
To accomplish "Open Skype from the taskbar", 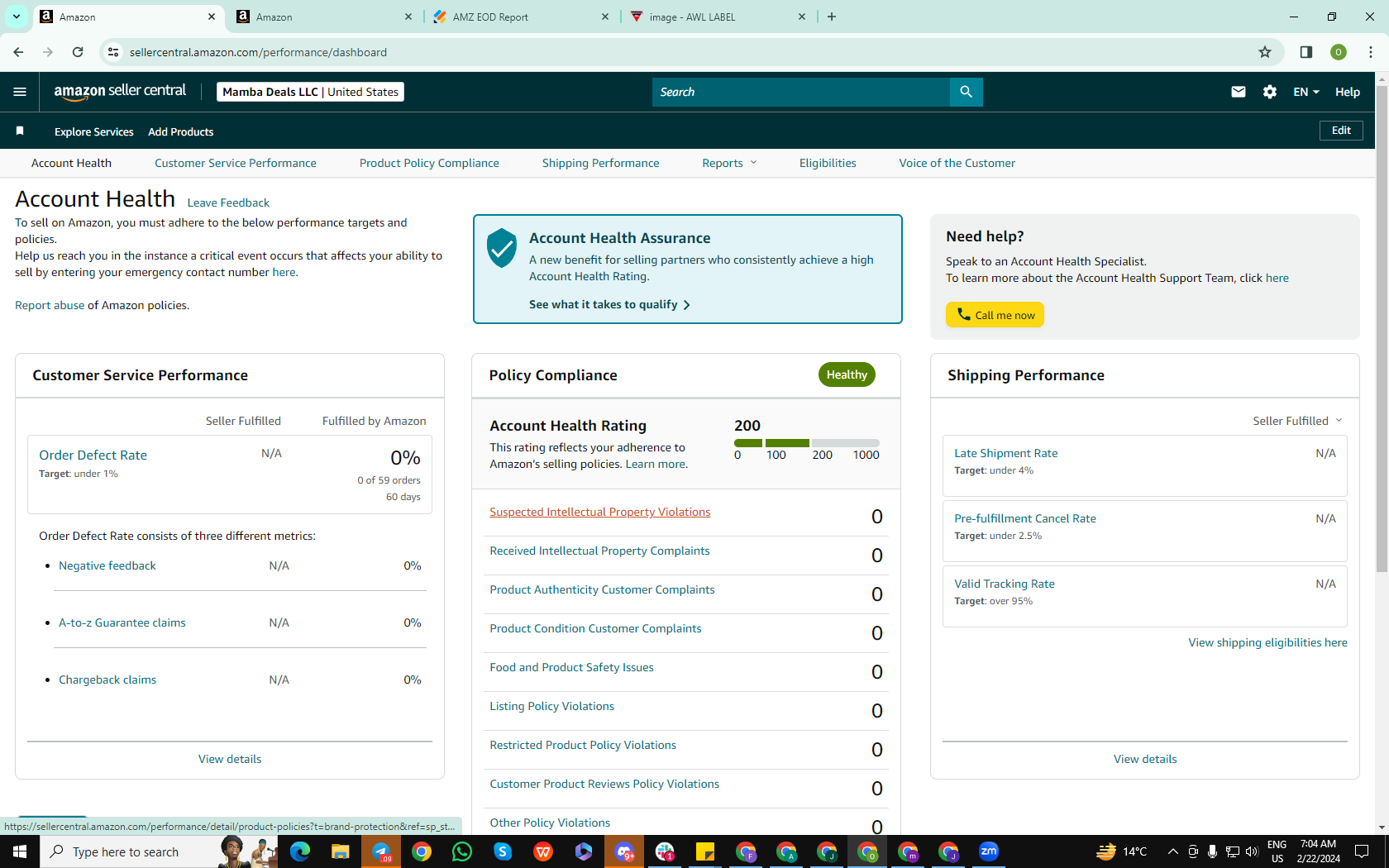I will click(503, 851).
